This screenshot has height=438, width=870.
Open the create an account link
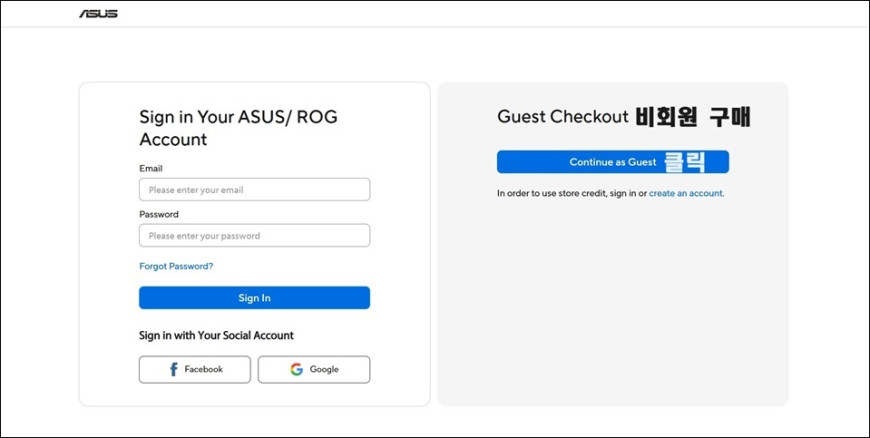(686, 194)
